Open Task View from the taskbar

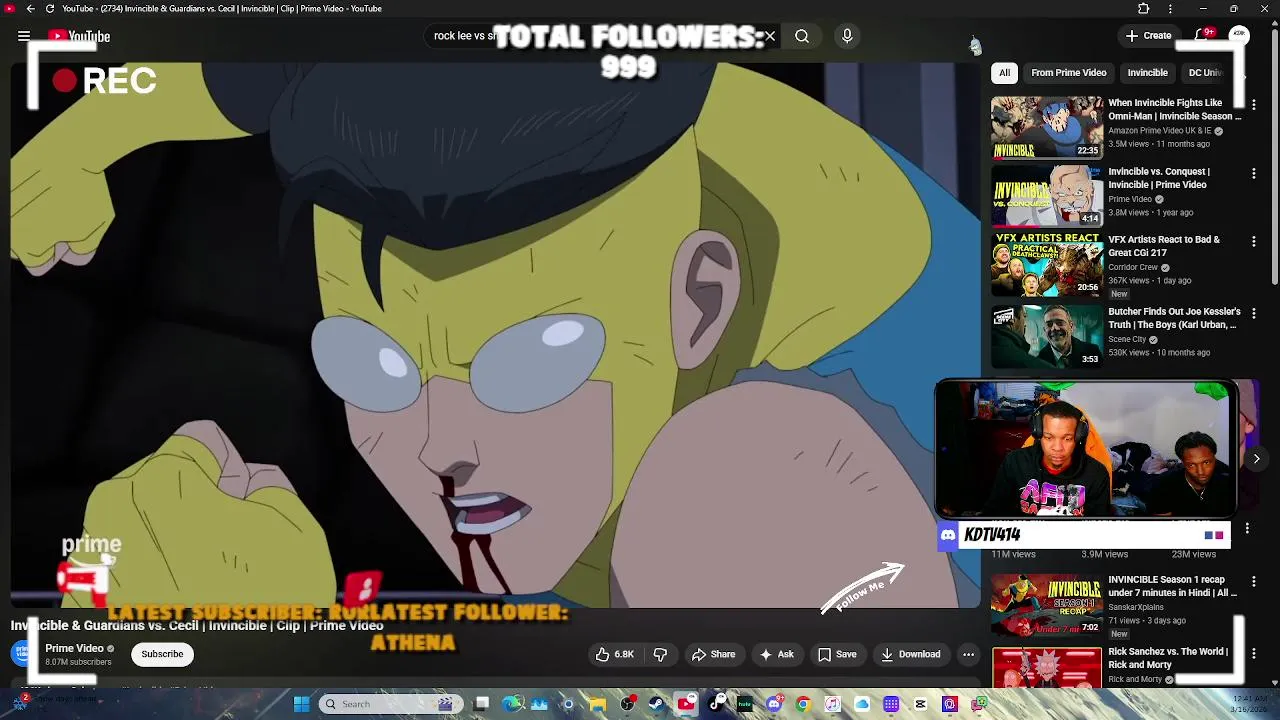[x=481, y=704]
